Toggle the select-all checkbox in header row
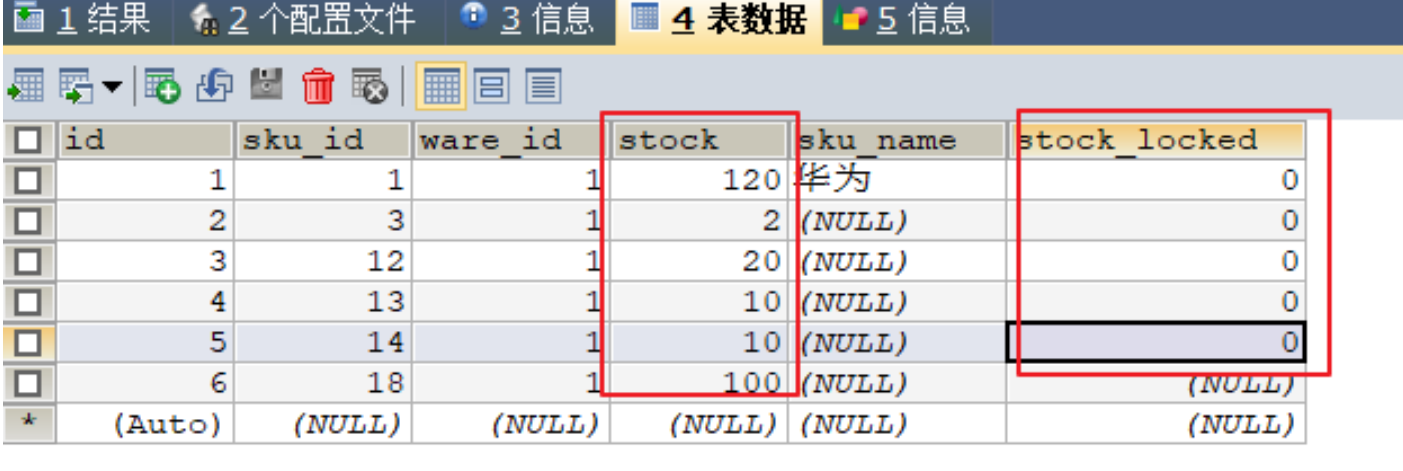The image size is (1403, 471). pyautogui.click(x=28, y=140)
